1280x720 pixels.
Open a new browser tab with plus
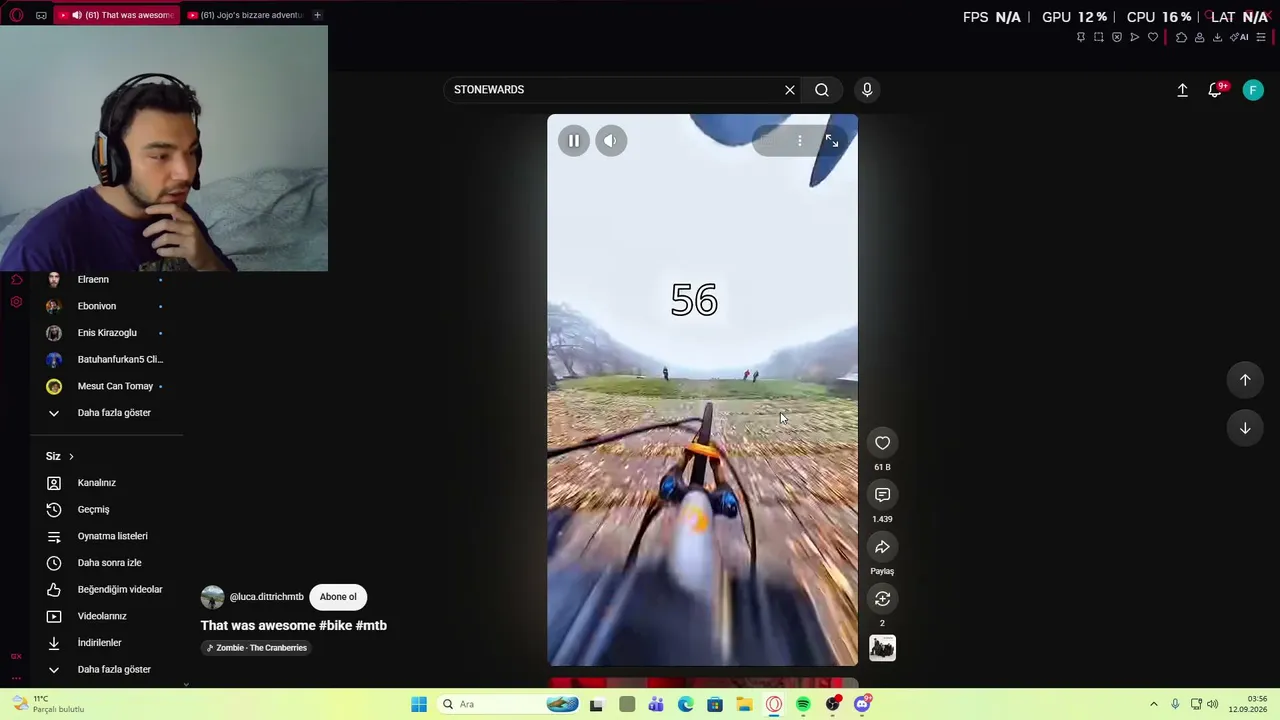317,15
